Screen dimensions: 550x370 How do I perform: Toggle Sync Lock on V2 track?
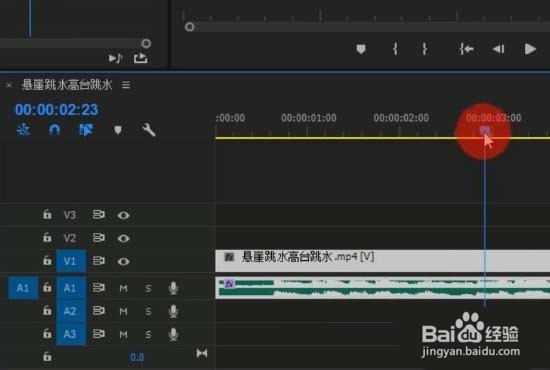tap(99, 238)
